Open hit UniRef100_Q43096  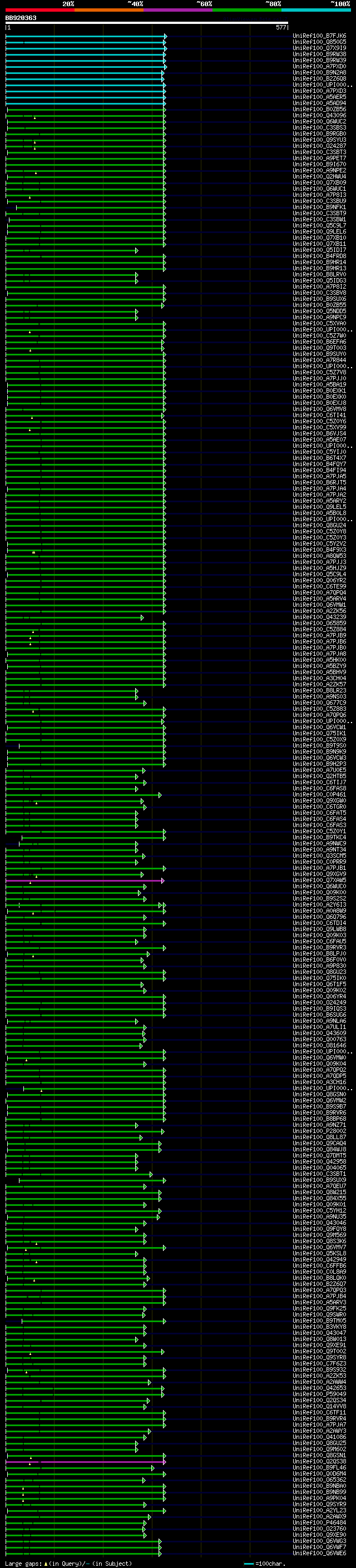[x=319, y=115]
